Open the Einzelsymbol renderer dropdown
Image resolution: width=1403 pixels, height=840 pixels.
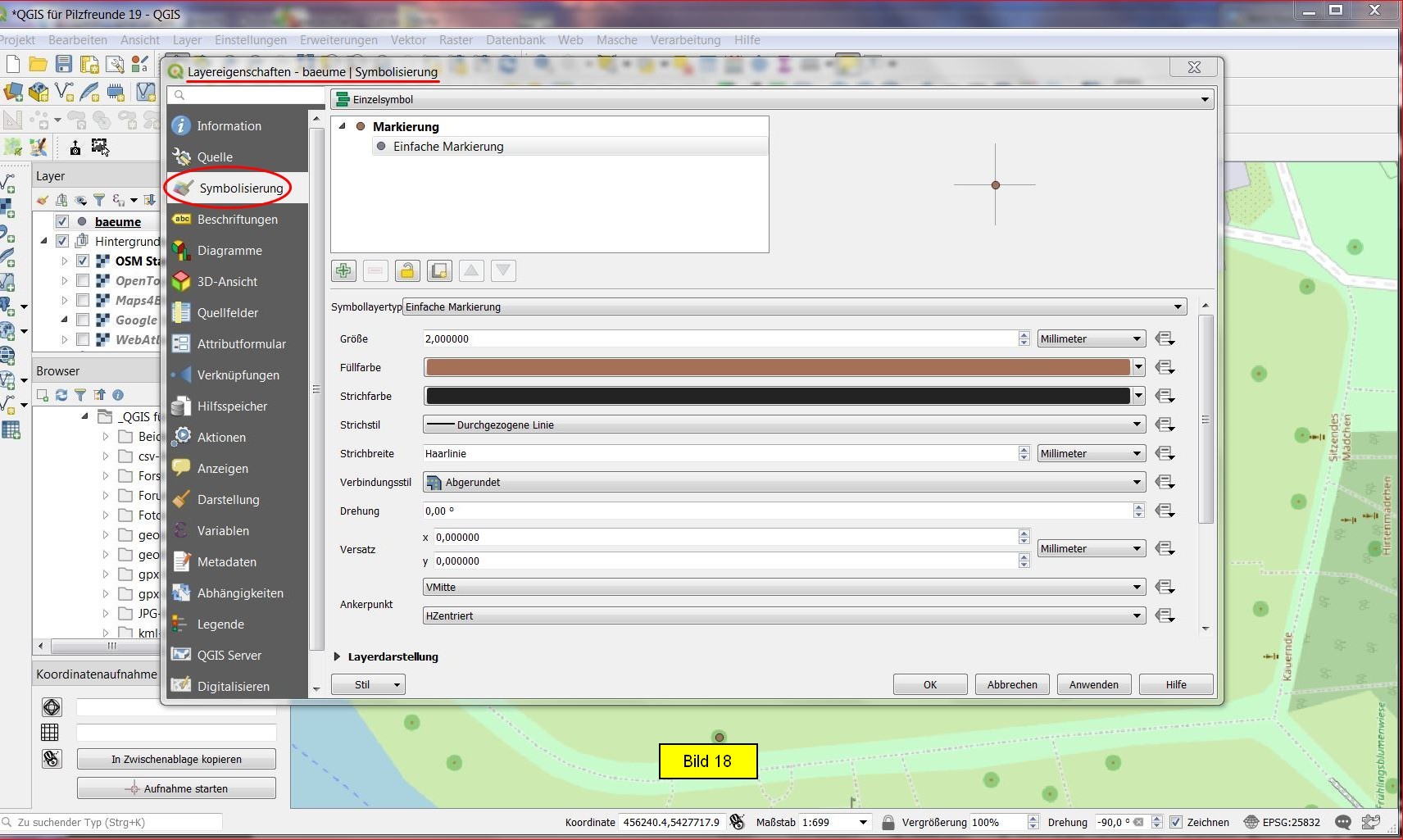tap(770, 99)
